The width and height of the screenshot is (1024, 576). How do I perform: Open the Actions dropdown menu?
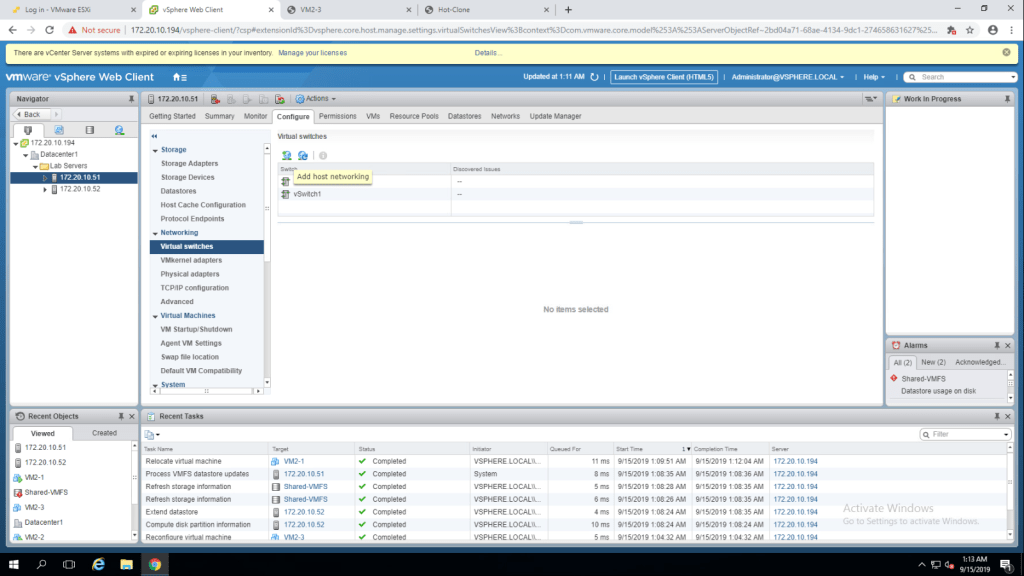320,99
